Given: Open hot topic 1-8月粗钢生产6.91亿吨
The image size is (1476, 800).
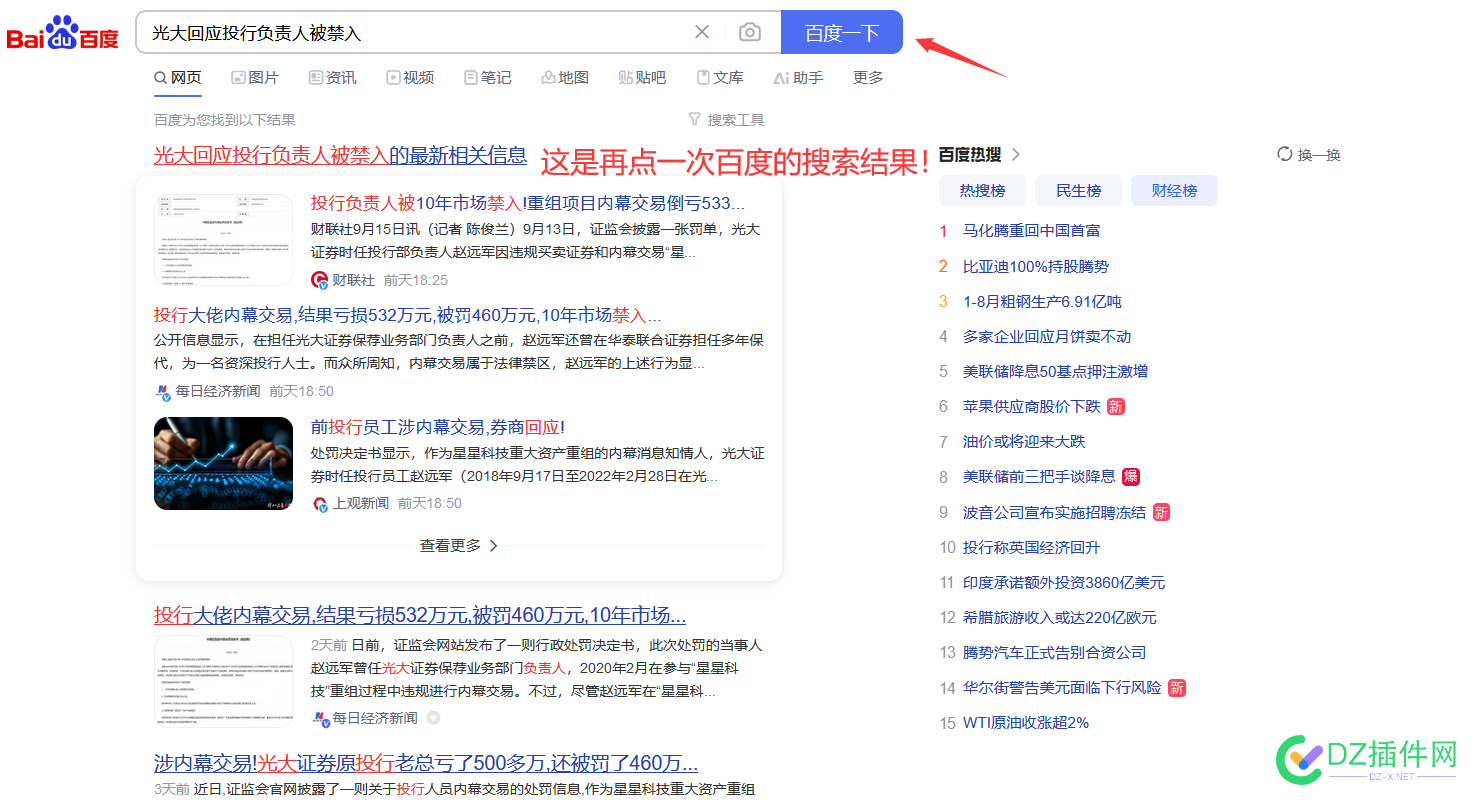Looking at the screenshot, I should click(1042, 301).
